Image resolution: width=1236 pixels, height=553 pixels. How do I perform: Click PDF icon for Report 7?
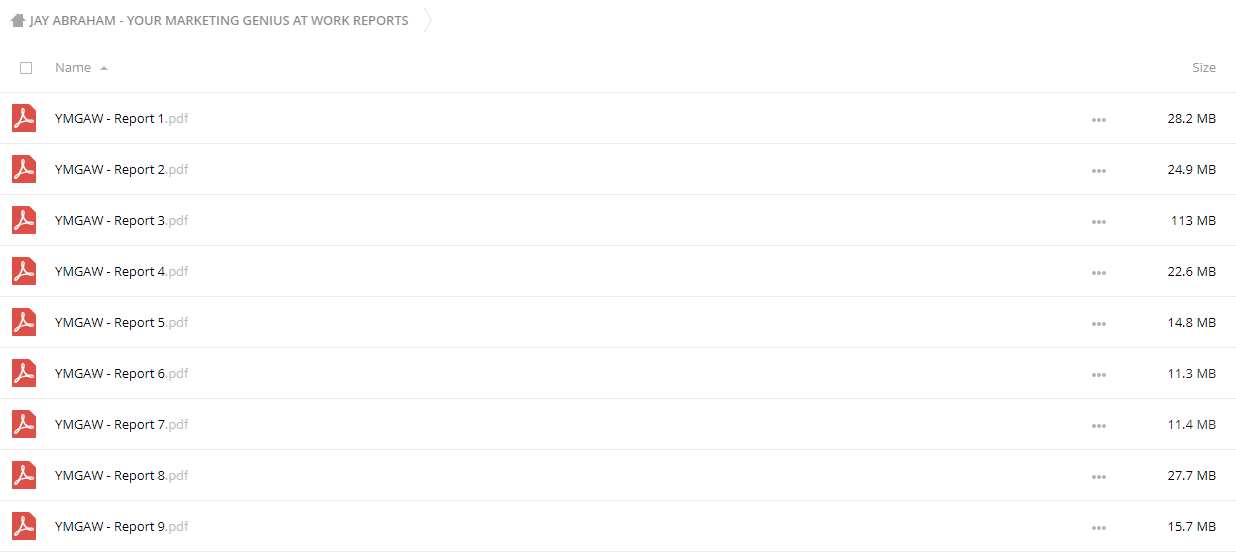tap(24, 424)
